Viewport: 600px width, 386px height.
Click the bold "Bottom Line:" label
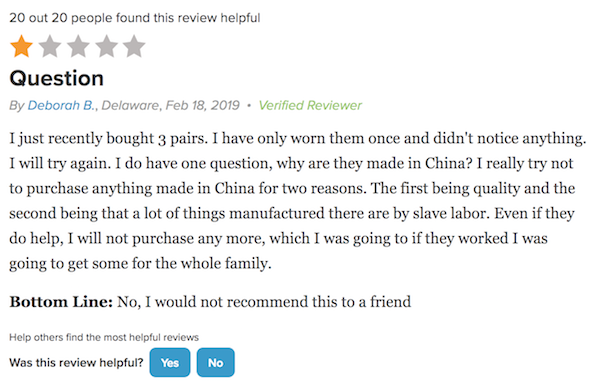click(61, 302)
